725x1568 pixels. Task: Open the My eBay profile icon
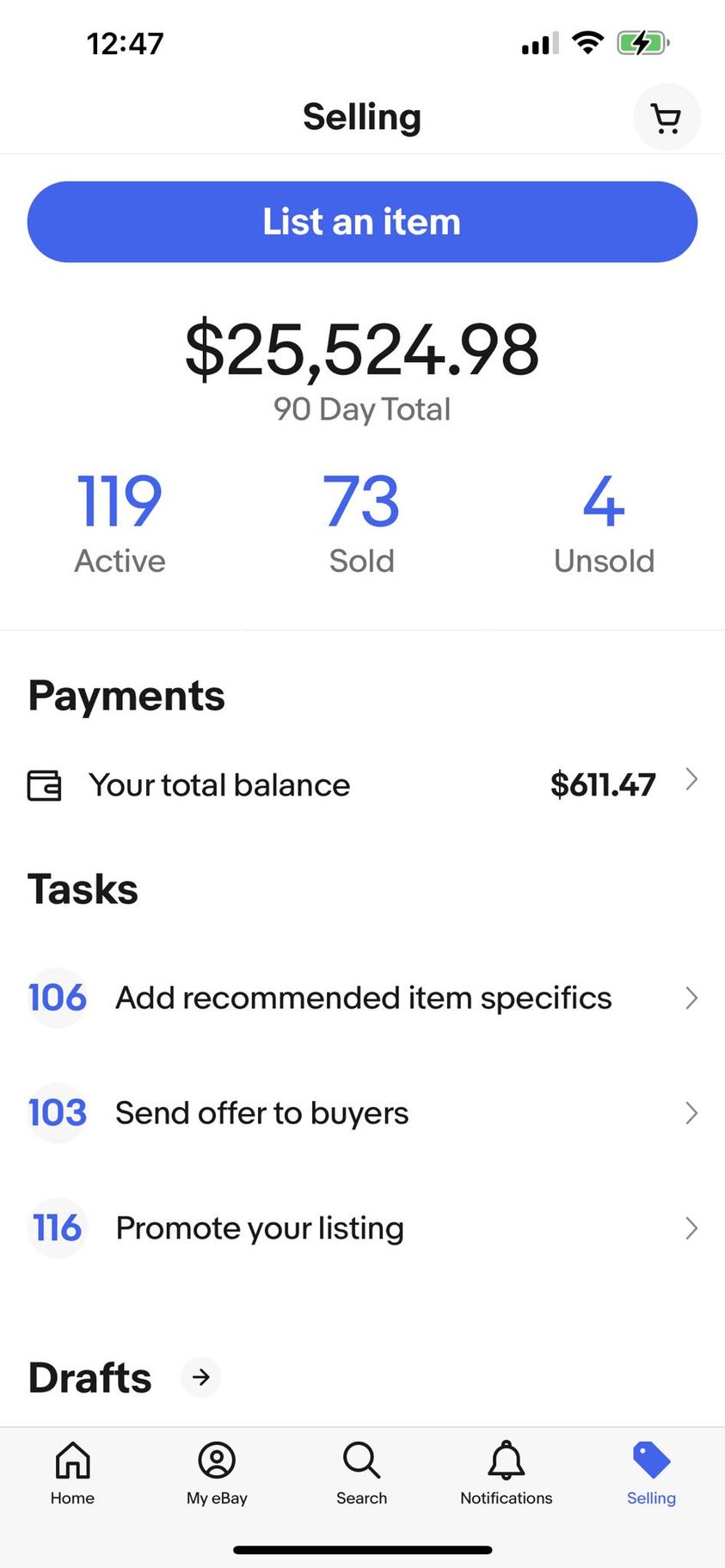217,1460
